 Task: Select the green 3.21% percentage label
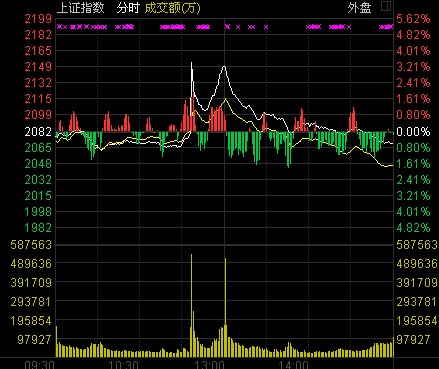[x=413, y=196]
